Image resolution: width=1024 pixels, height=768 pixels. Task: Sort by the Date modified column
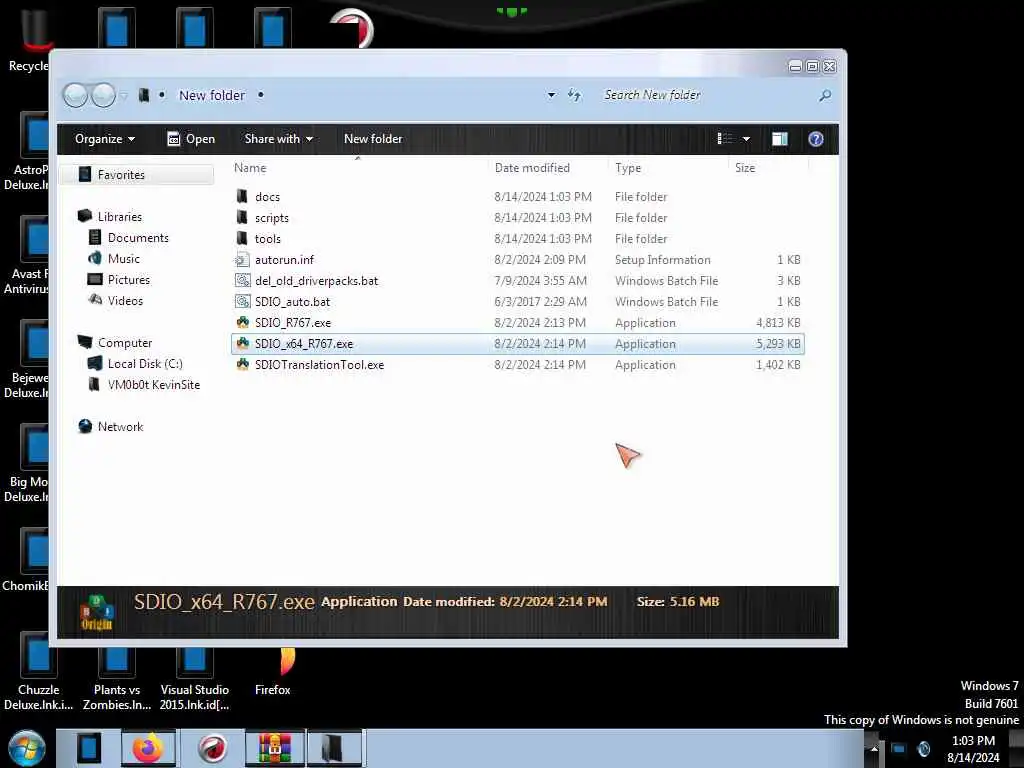[x=532, y=168]
